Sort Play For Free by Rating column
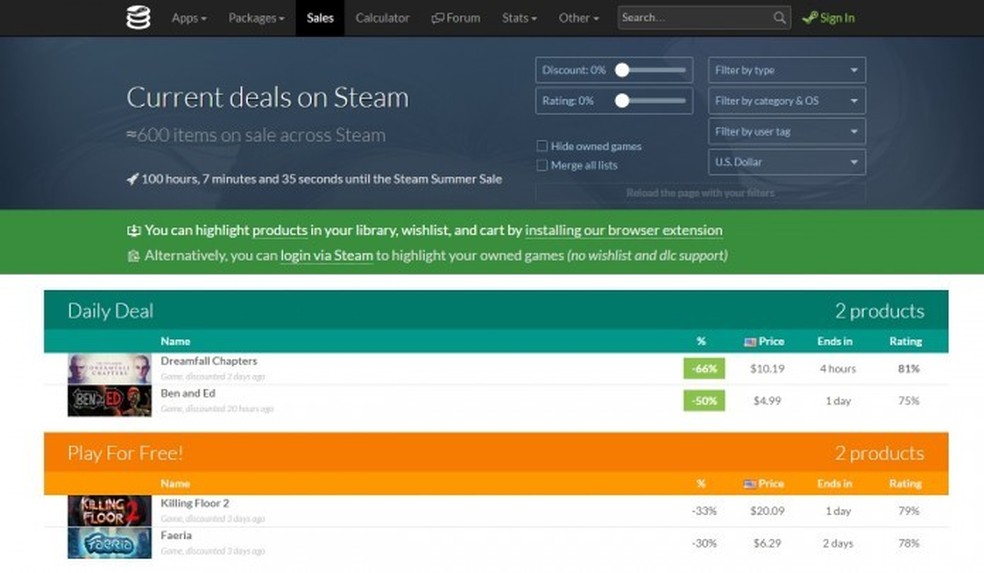The height and width of the screenshot is (573, 984). (906, 483)
